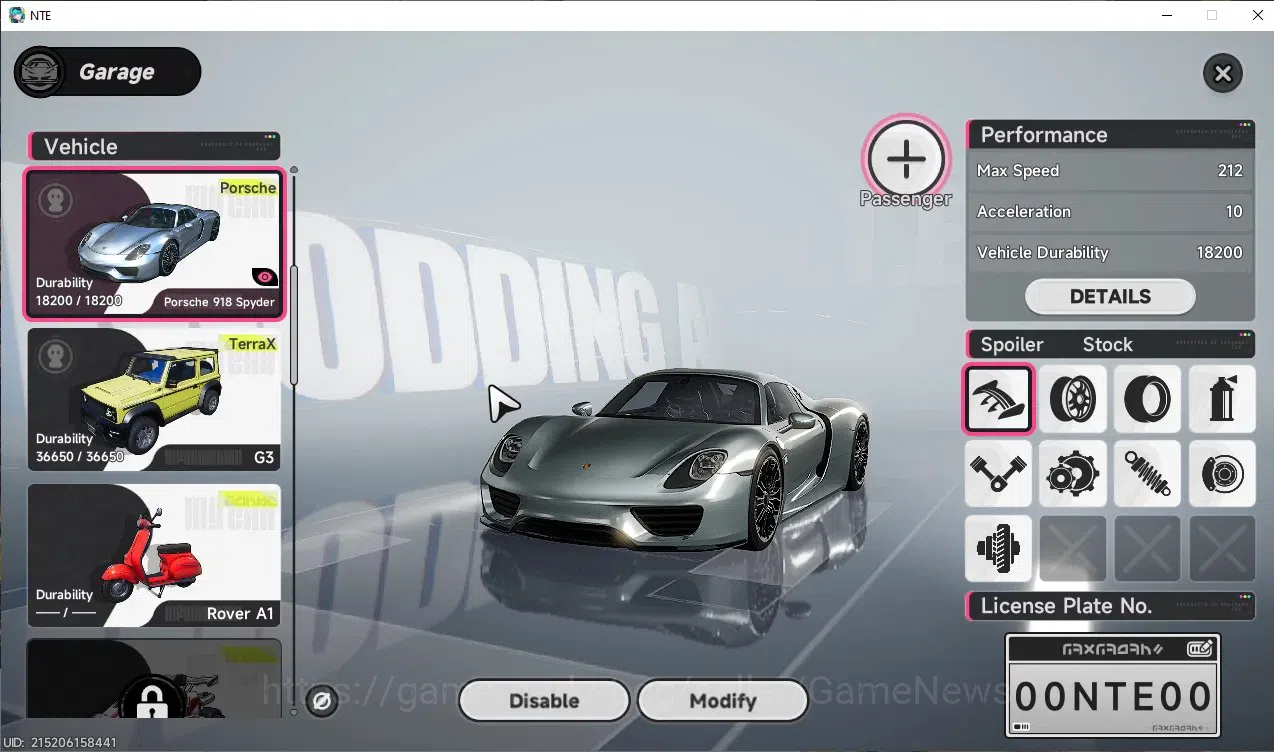Image resolution: width=1274 pixels, height=752 pixels.
Task: Click the first locked empty mod slot
Action: click(1072, 548)
